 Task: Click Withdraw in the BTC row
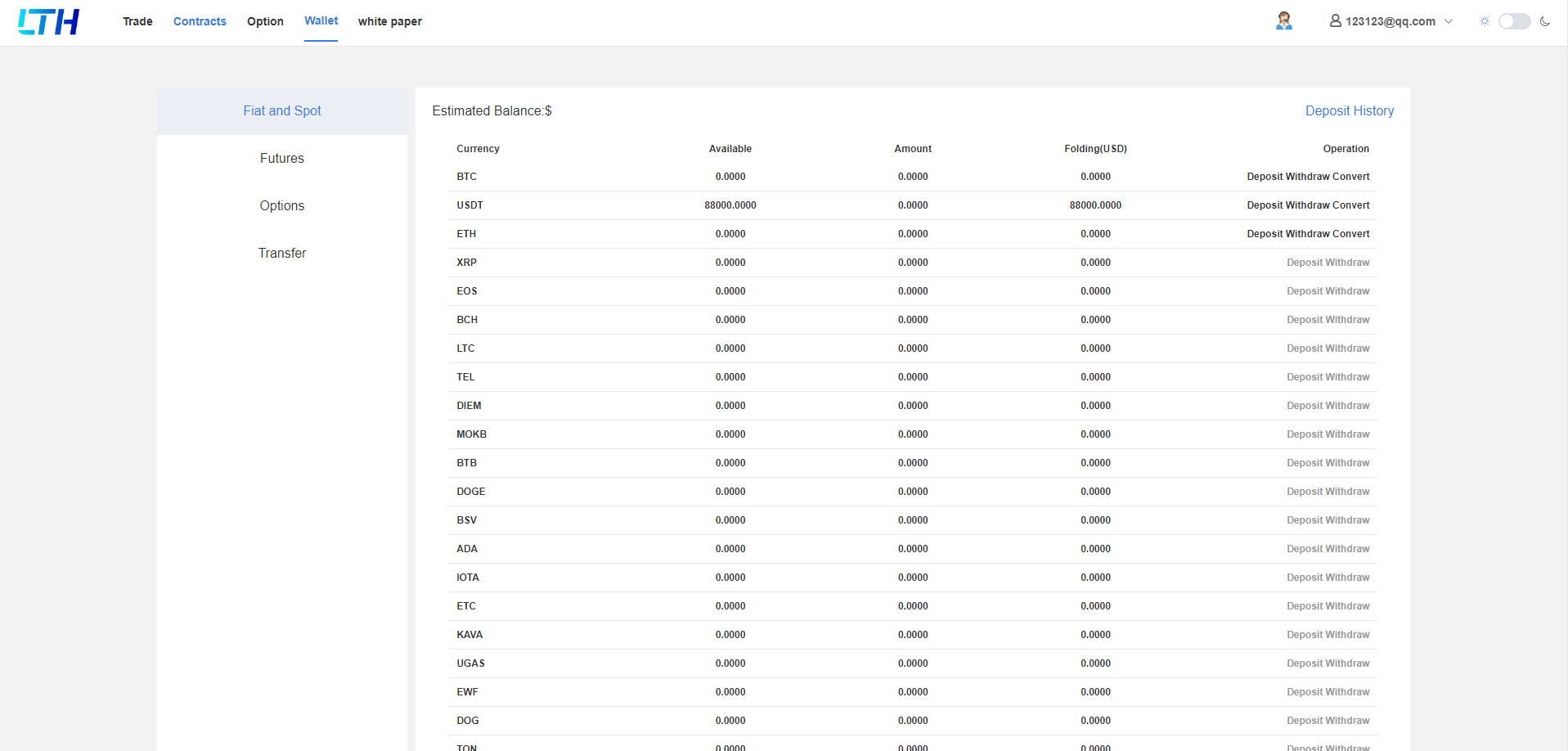(x=1308, y=177)
